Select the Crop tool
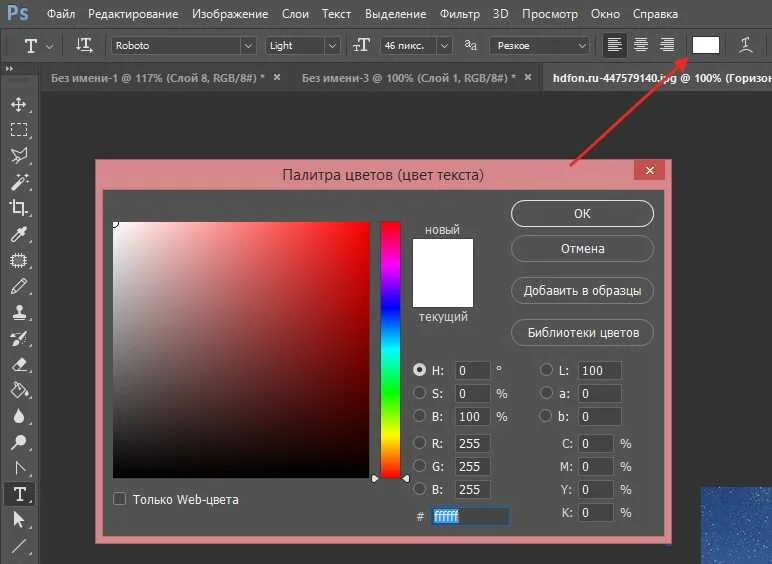772x564 pixels. (19, 208)
